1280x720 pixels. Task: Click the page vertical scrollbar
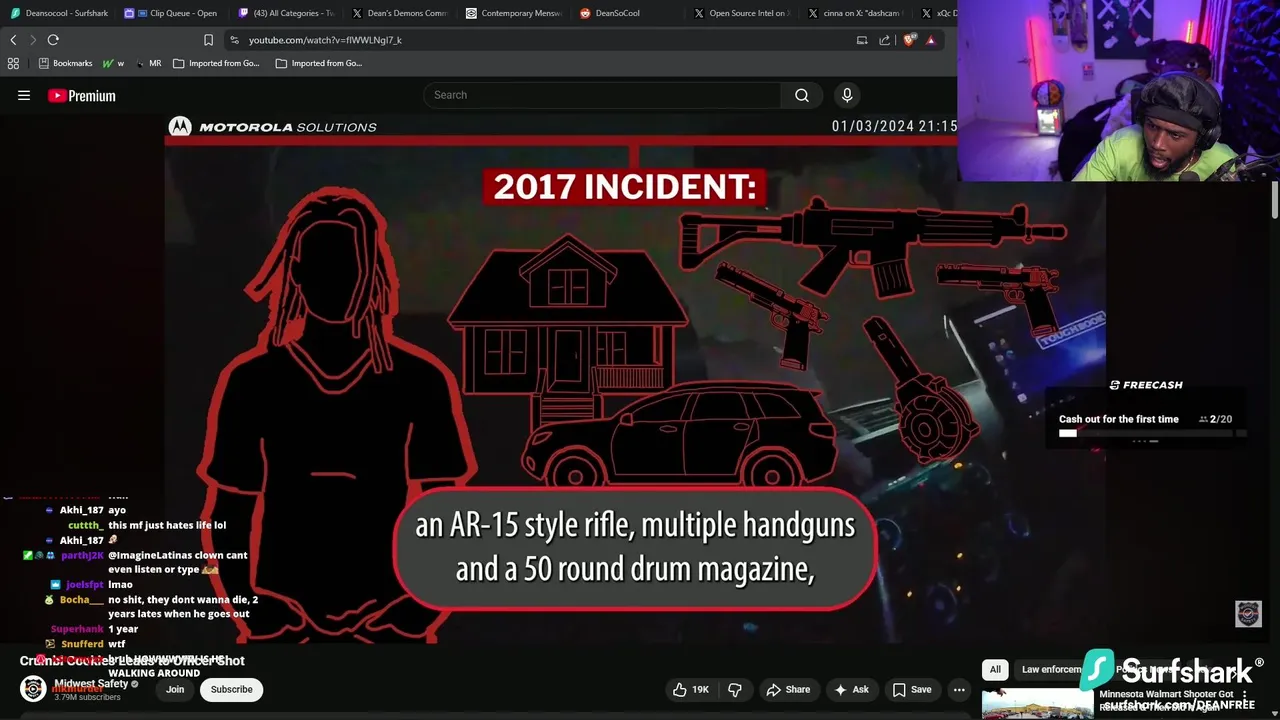pos(1275,200)
